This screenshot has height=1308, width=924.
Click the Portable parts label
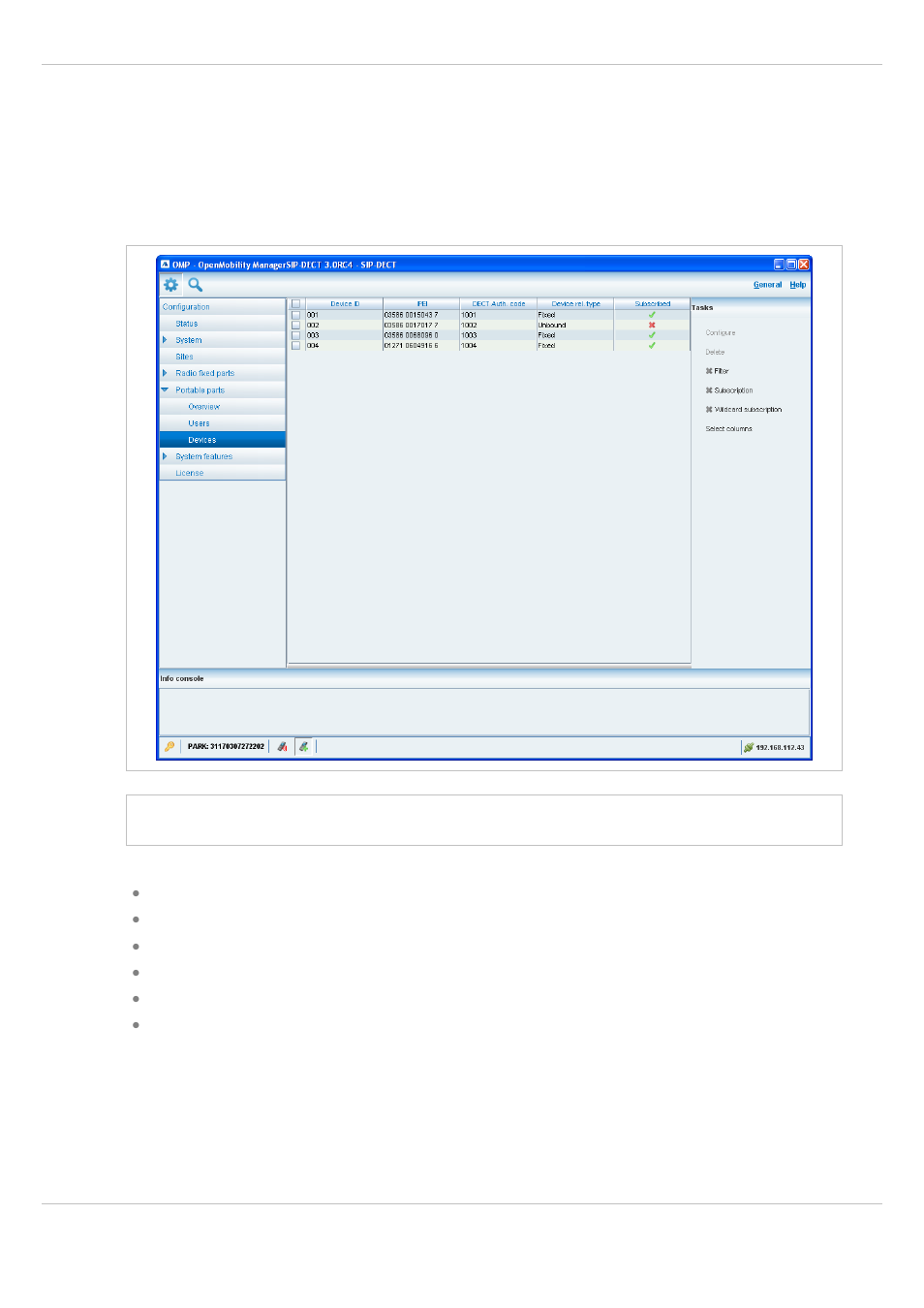point(200,390)
